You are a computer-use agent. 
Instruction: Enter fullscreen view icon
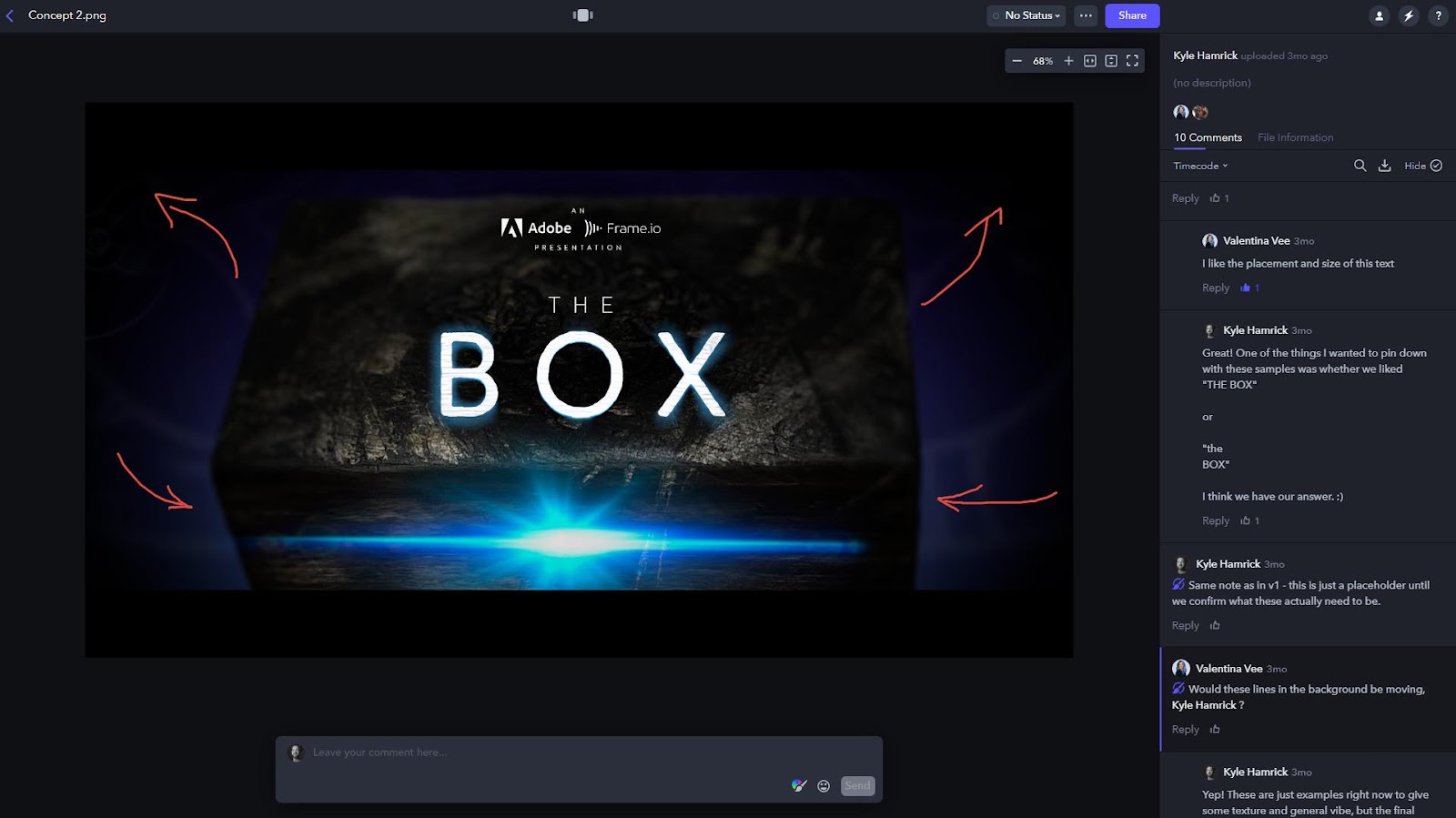click(1132, 61)
